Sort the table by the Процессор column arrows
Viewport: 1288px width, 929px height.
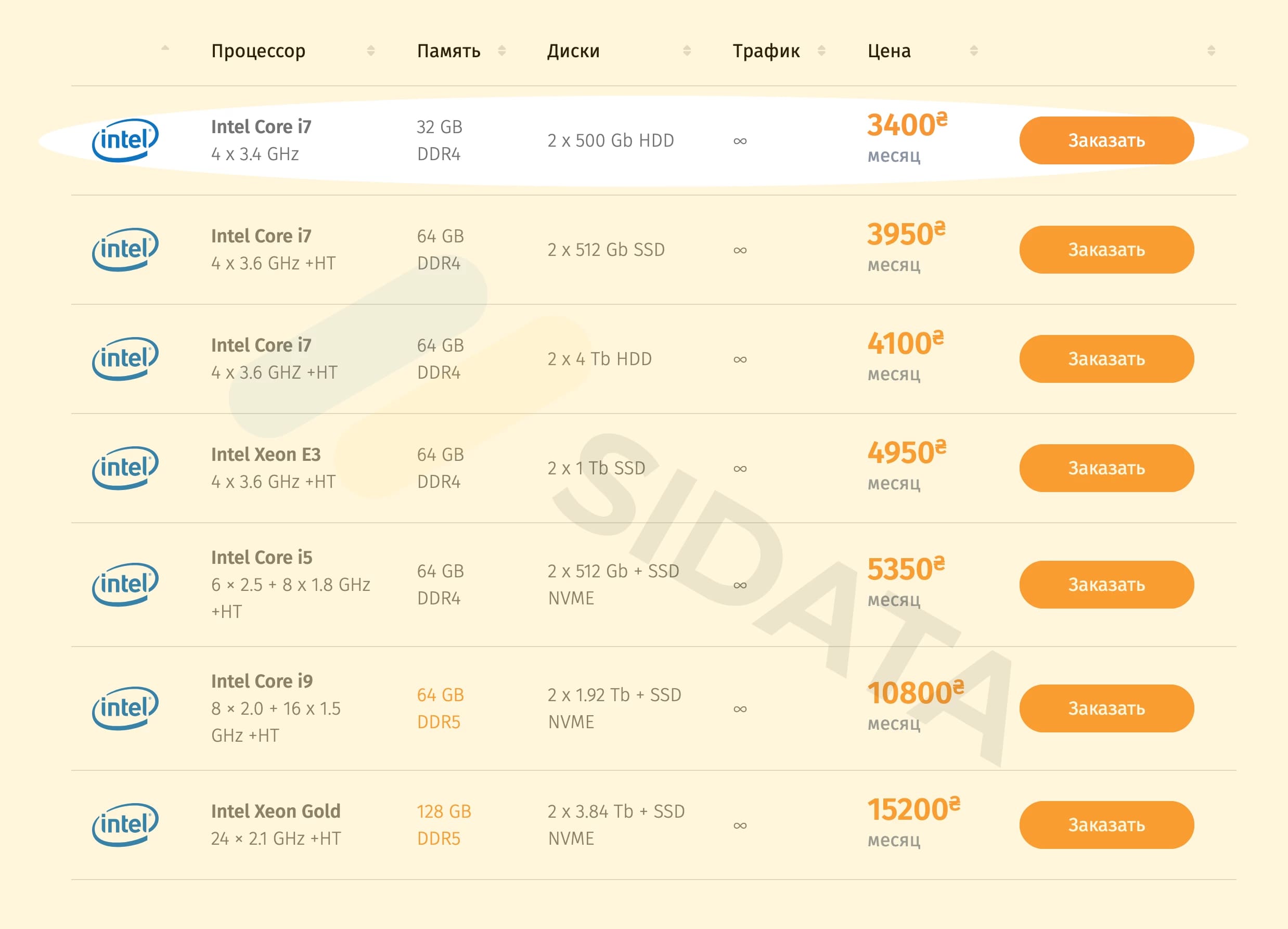tap(371, 51)
